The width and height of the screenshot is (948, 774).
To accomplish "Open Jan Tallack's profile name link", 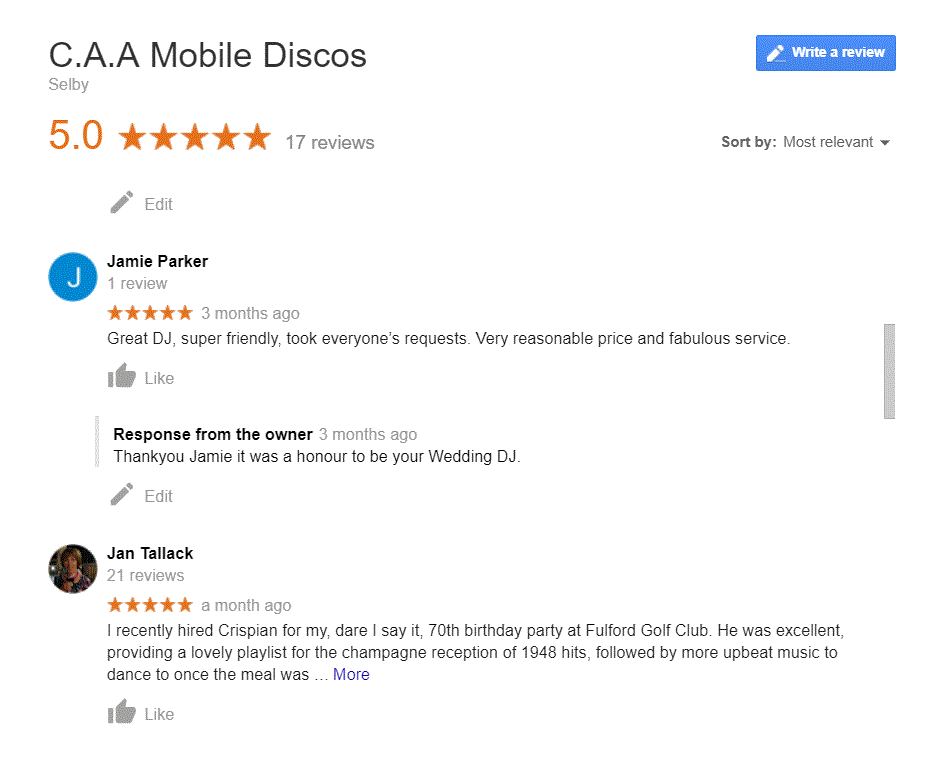I will 150,553.
